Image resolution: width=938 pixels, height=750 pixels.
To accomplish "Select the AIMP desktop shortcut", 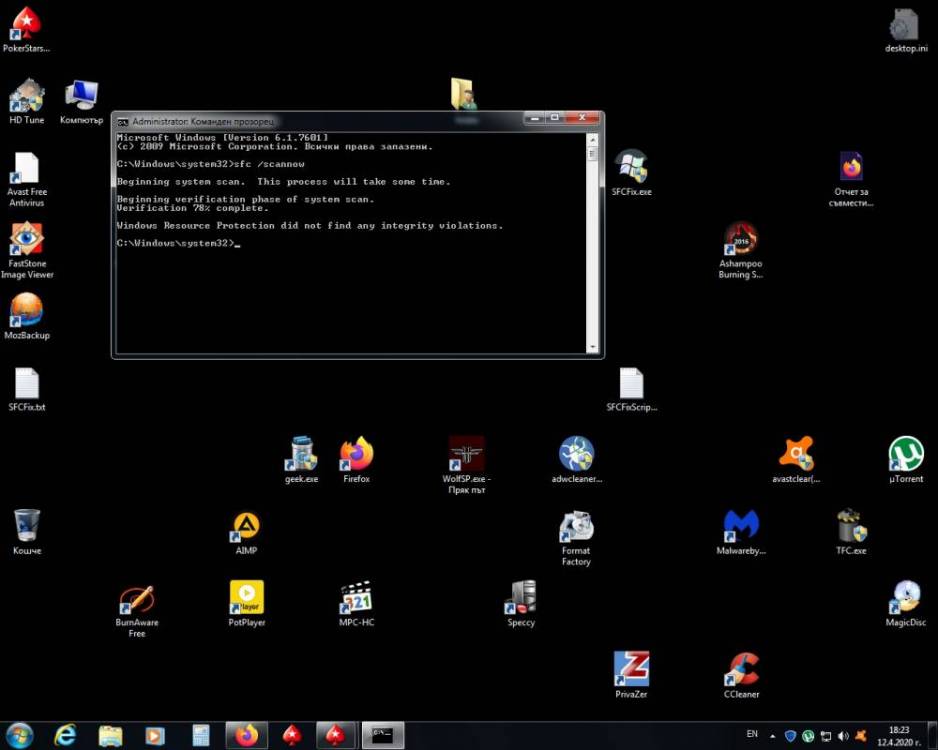I will [246, 532].
